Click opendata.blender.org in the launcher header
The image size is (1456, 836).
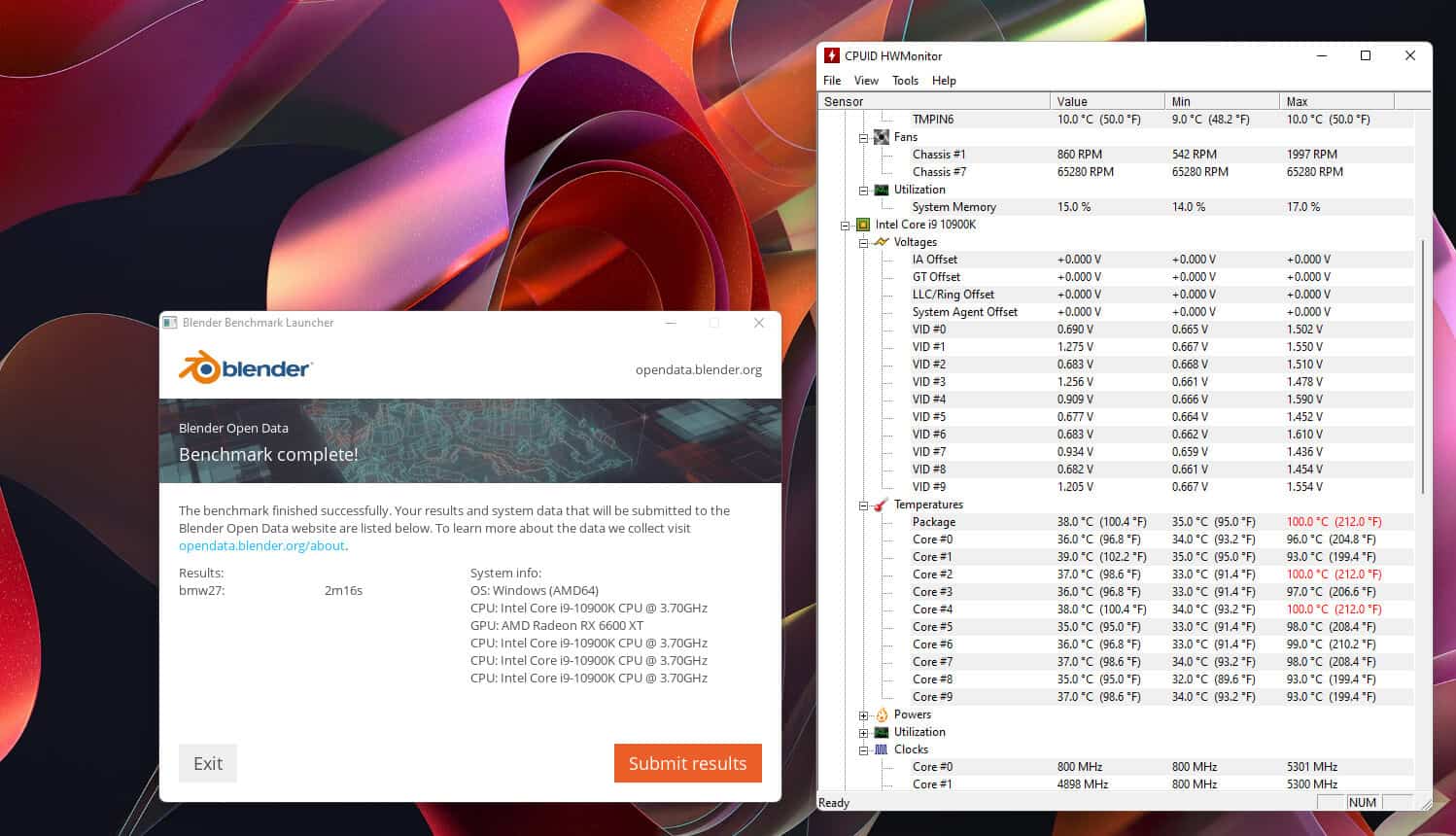coord(699,369)
